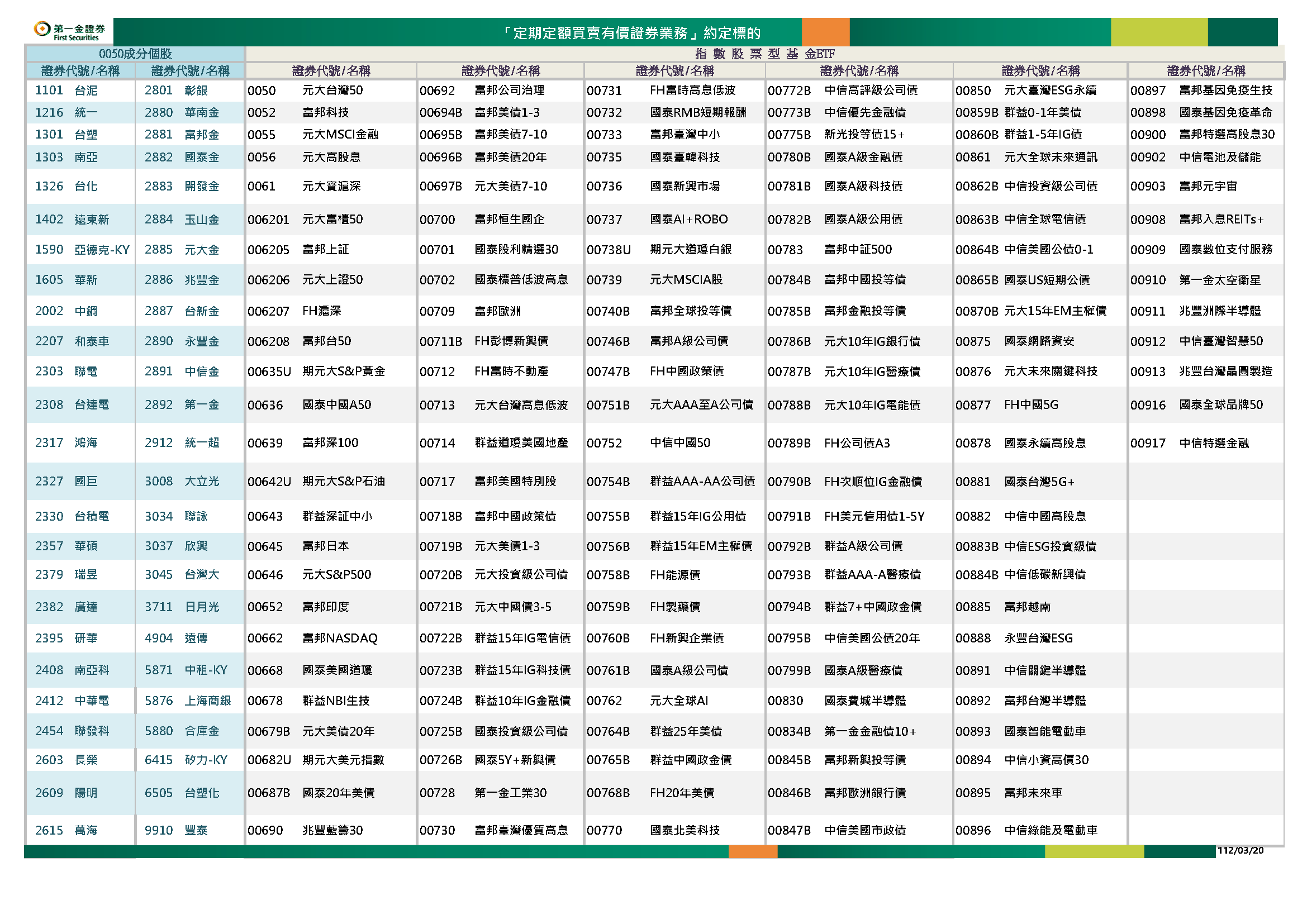1307x924 pixels.
Task: Click stock entry 2881 富邦金
Action: pos(182,135)
